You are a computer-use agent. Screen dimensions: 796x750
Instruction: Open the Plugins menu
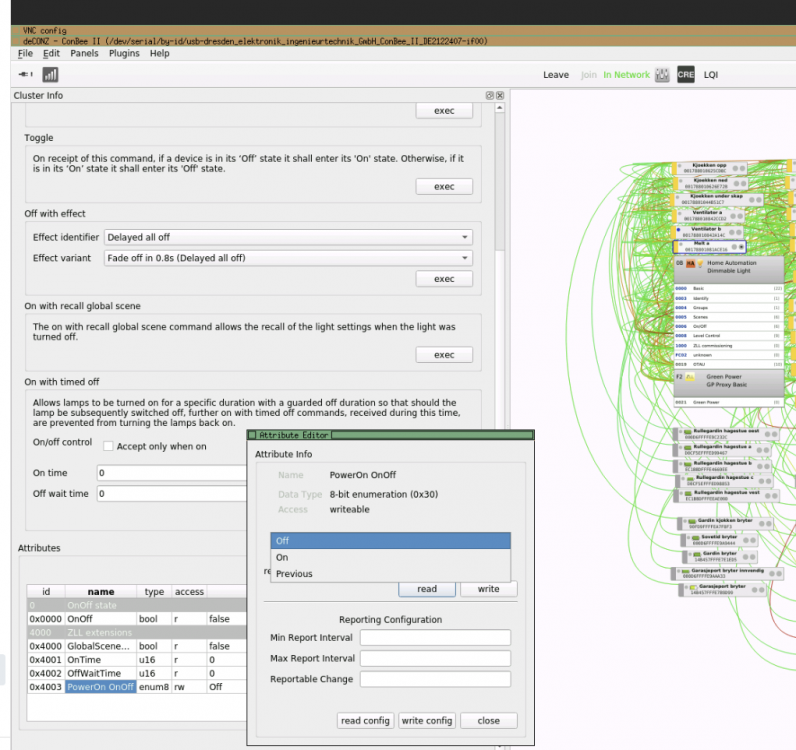[x=124, y=53]
